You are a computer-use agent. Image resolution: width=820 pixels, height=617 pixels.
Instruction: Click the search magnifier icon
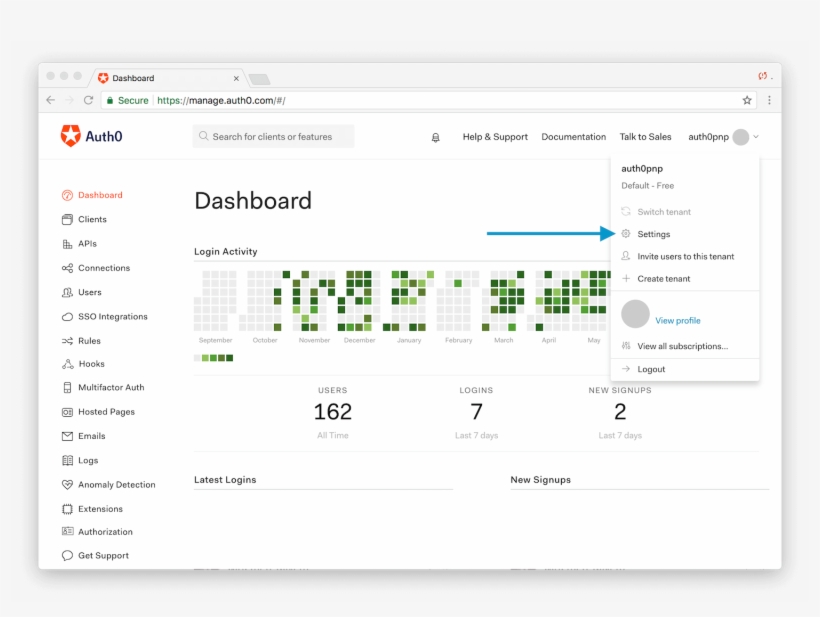coord(203,136)
